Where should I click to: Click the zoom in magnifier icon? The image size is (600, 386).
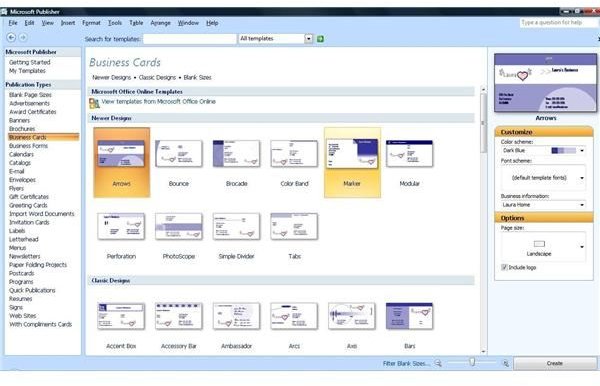[x=505, y=363]
